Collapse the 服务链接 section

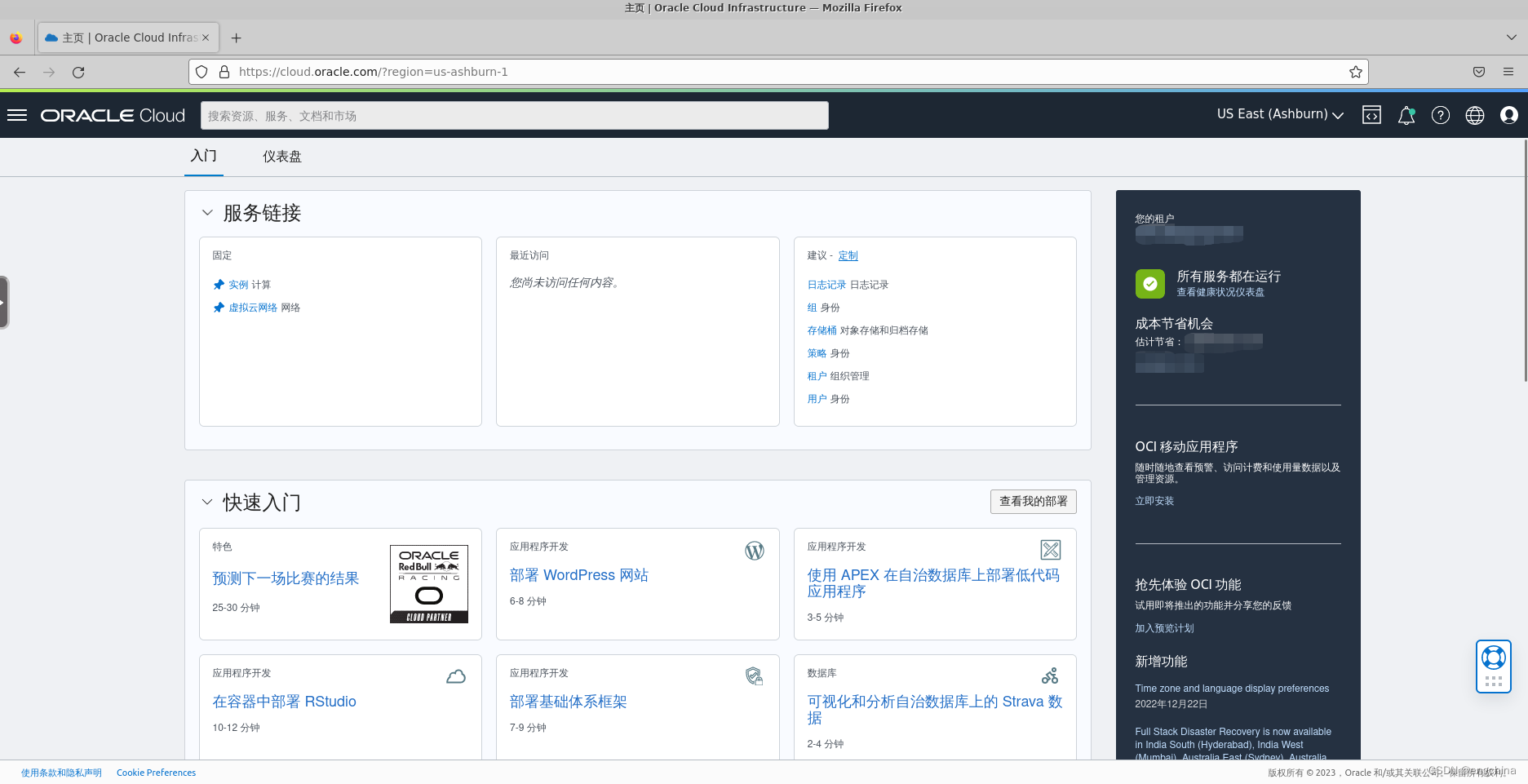pyautogui.click(x=207, y=213)
